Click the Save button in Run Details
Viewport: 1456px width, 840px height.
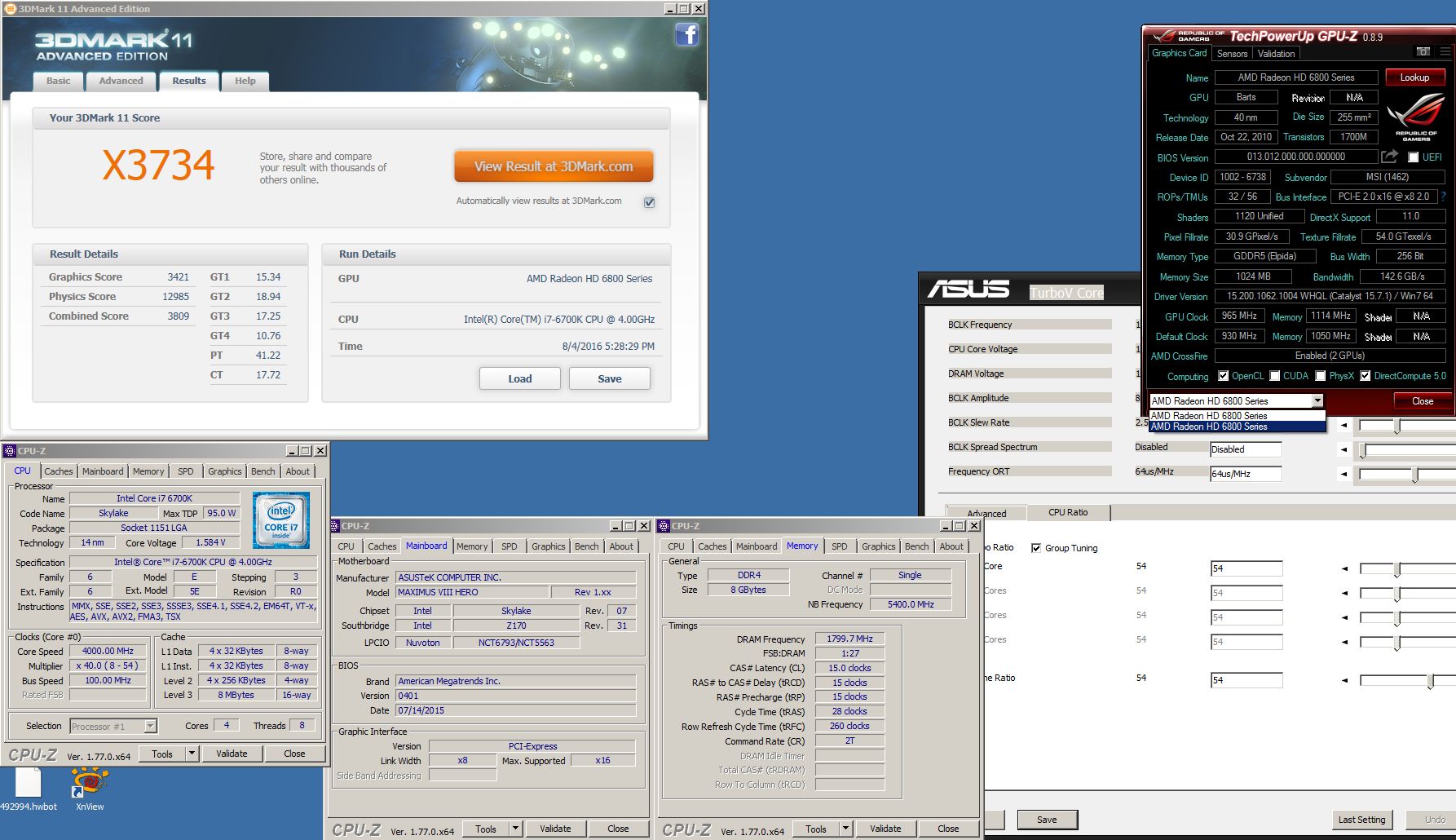[x=610, y=378]
